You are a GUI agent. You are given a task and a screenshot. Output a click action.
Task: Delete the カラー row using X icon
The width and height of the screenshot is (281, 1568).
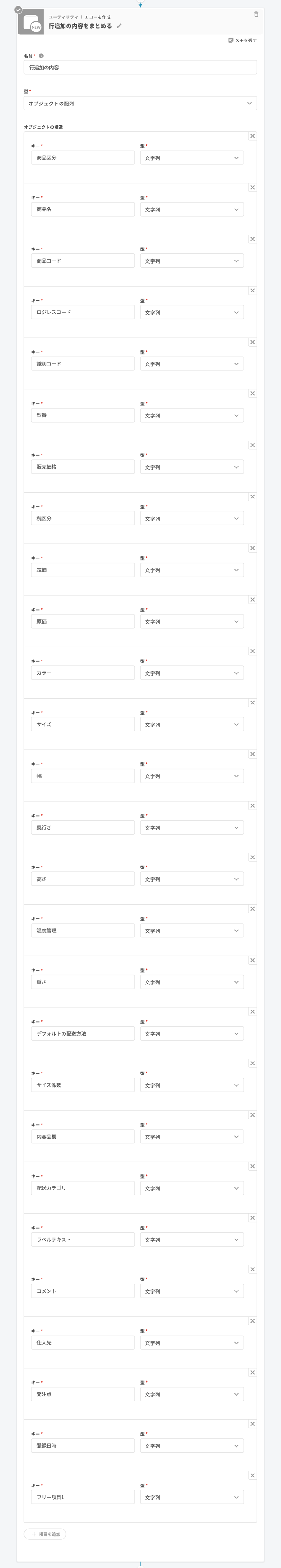point(252,651)
